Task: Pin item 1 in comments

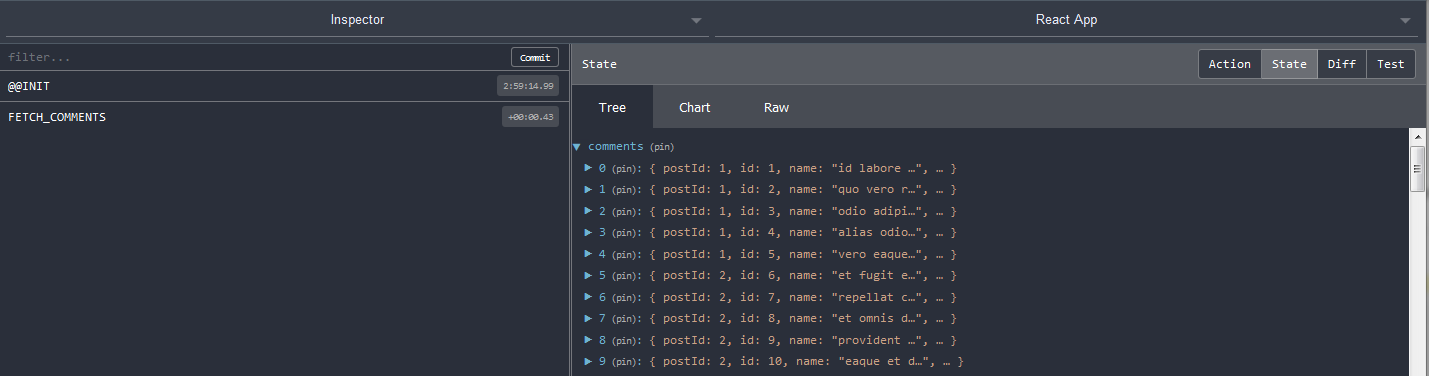Action: click(x=624, y=190)
